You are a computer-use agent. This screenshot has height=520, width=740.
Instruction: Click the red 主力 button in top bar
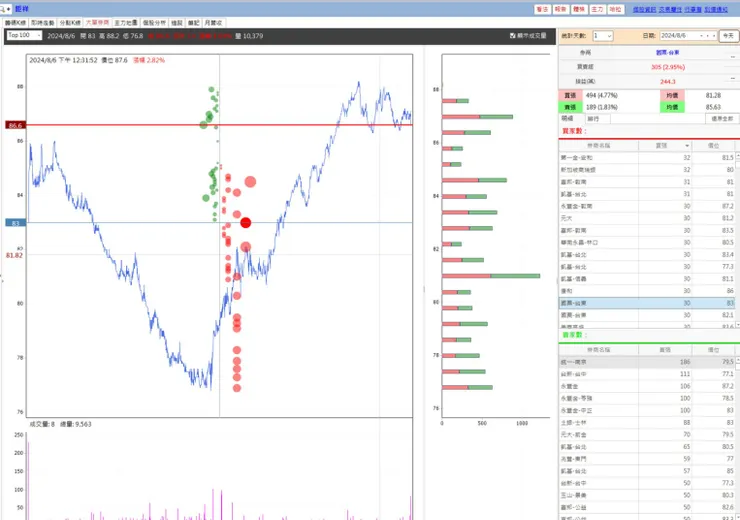597,9
